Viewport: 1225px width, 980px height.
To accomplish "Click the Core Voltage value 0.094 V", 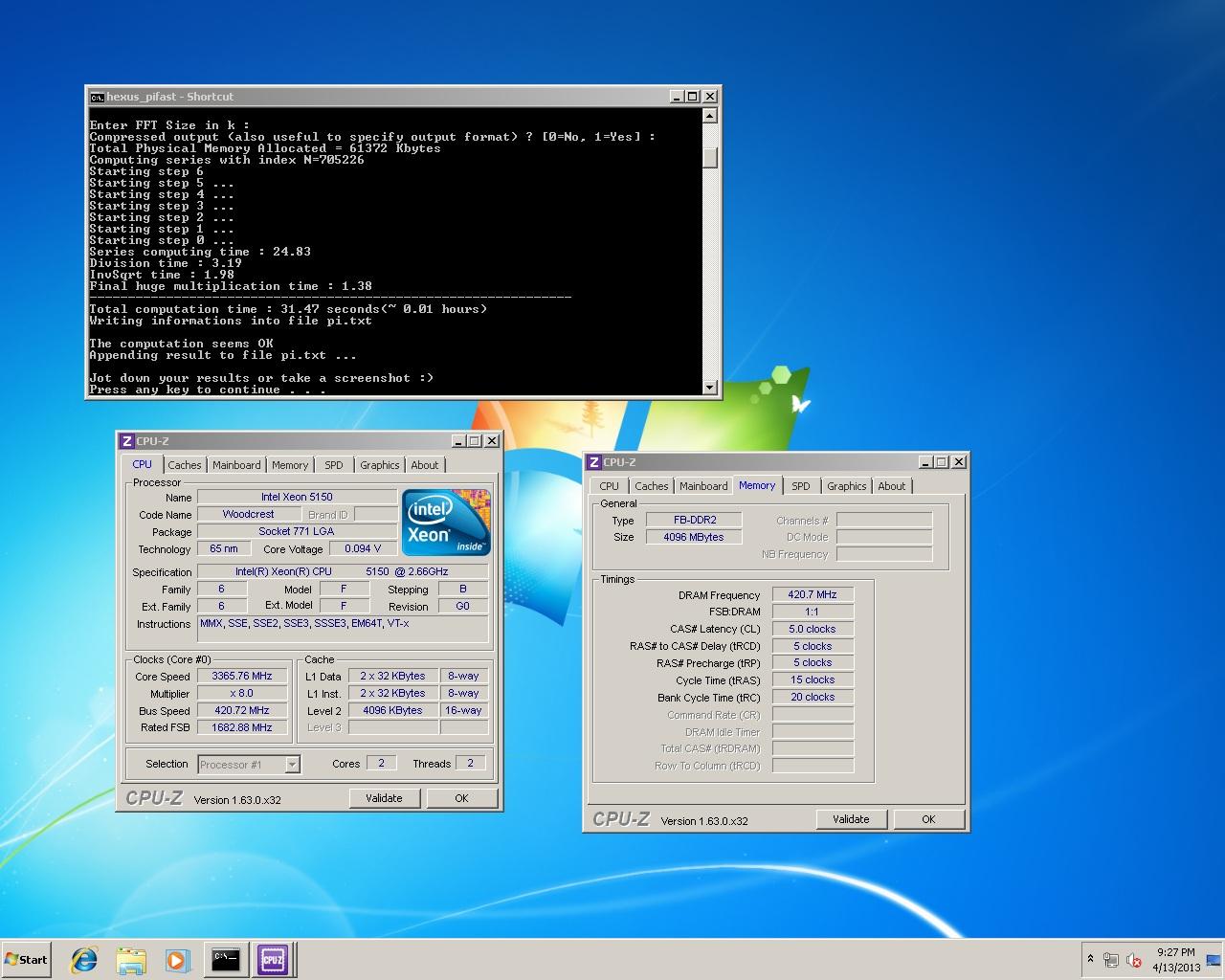I will point(364,548).
